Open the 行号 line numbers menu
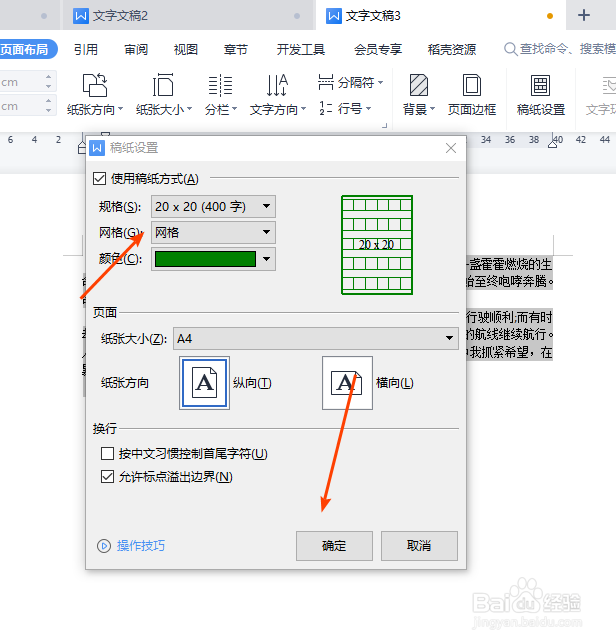Viewport: 616px width, 644px height. click(x=345, y=108)
